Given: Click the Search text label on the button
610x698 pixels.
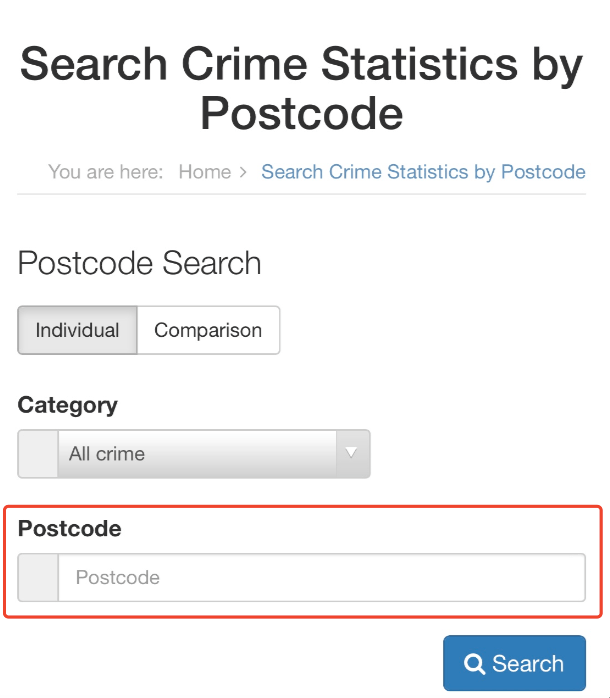Looking at the screenshot, I should click(528, 665).
